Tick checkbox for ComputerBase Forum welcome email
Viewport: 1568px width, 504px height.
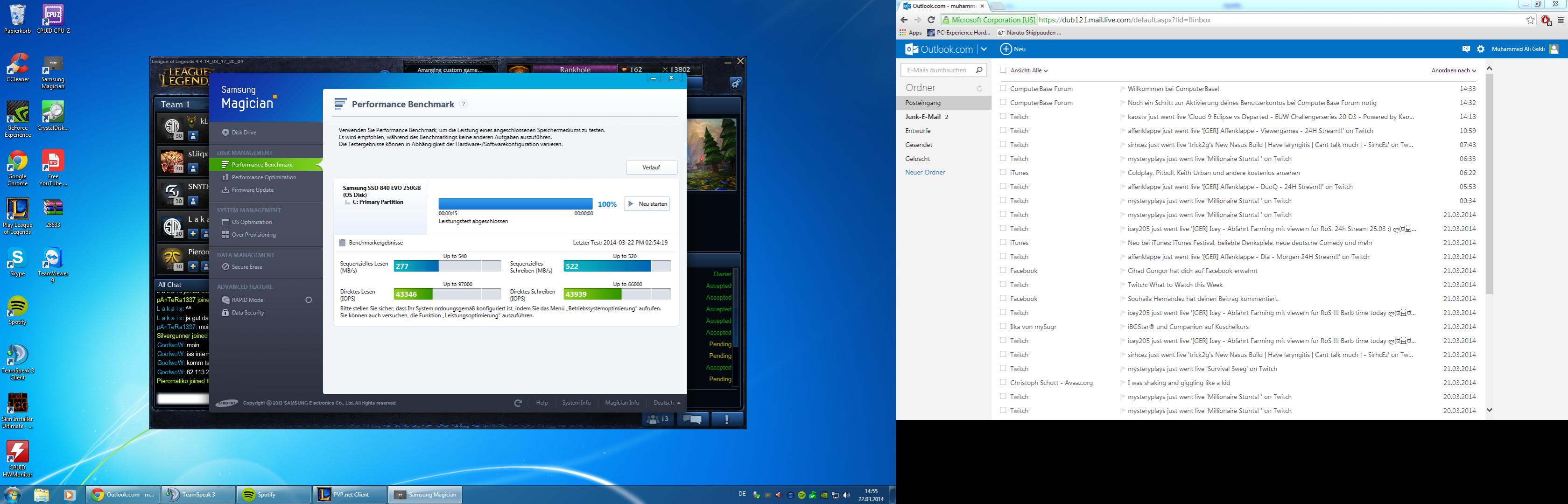(x=1003, y=88)
